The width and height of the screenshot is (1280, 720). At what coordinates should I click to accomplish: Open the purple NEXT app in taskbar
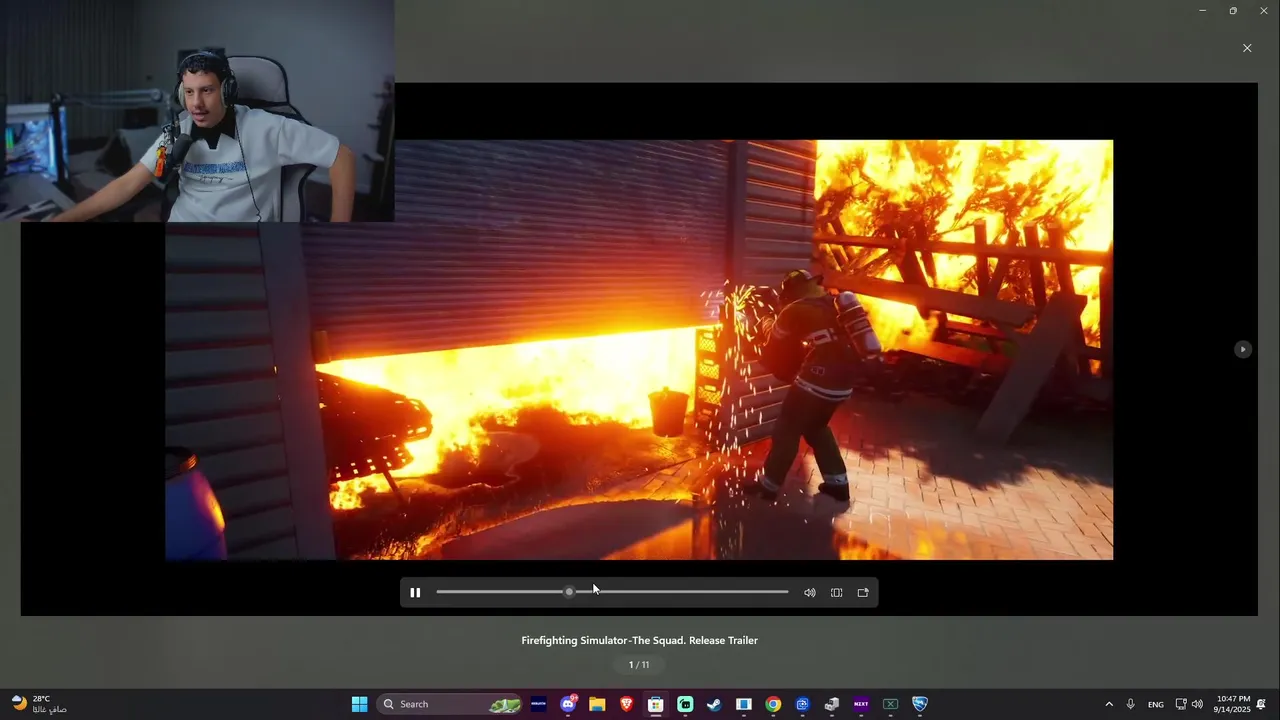(x=861, y=704)
